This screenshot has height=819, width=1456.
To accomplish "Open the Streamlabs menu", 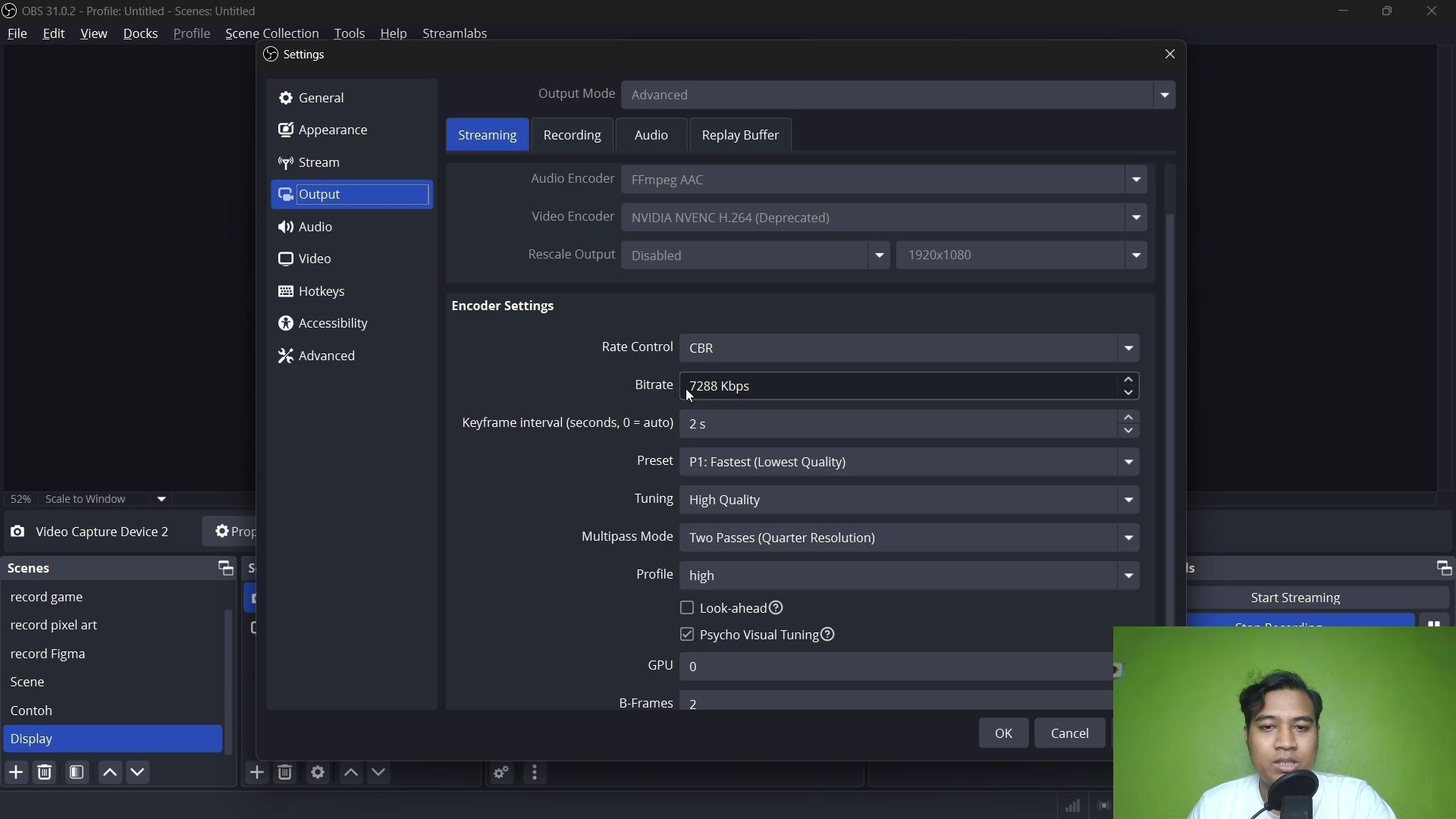I will (x=455, y=34).
